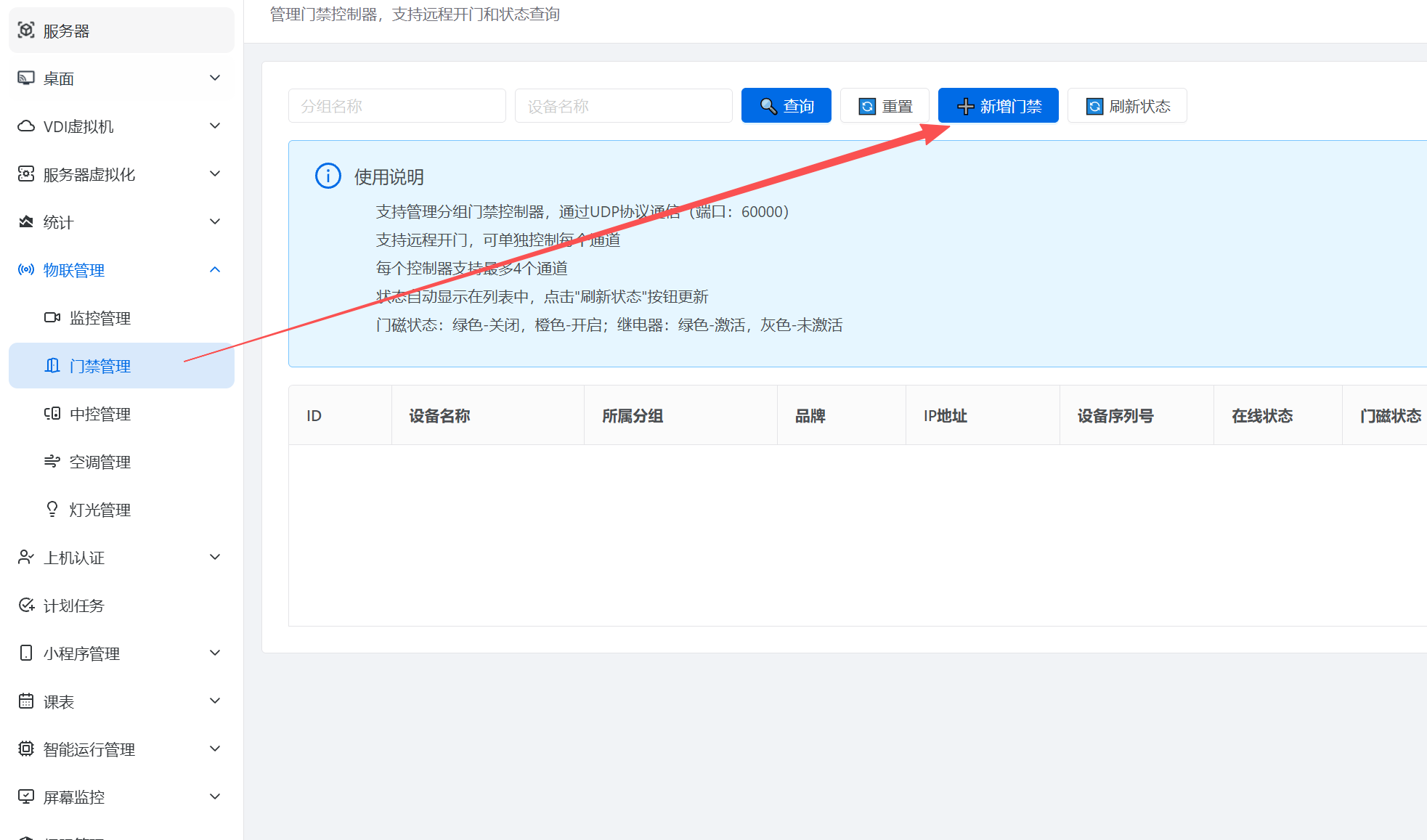Expand the 上机认证 submenu chevron
1427x840 pixels.
tap(215, 558)
